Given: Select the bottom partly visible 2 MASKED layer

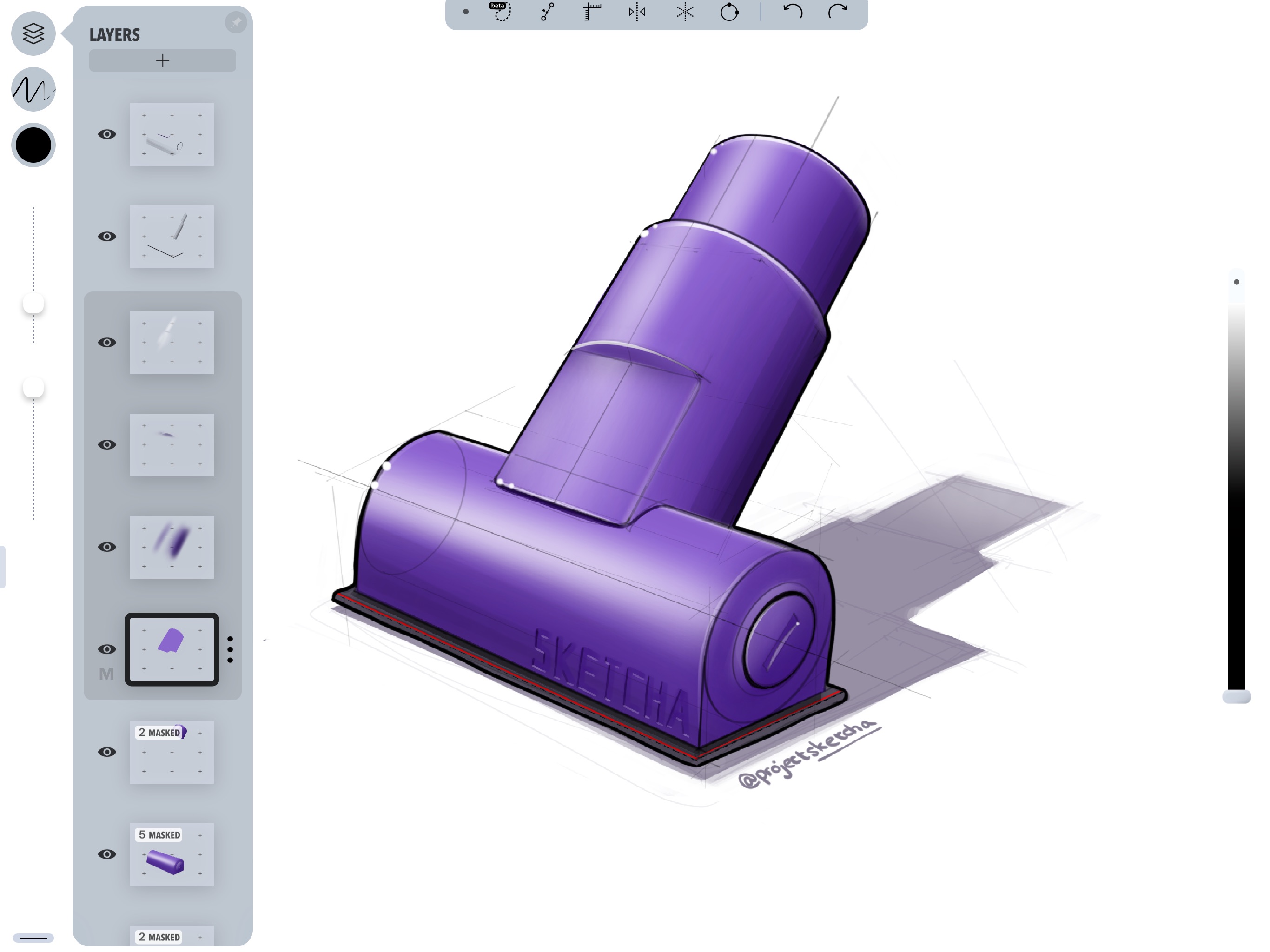Looking at the screenshot, I should [172, 936].
